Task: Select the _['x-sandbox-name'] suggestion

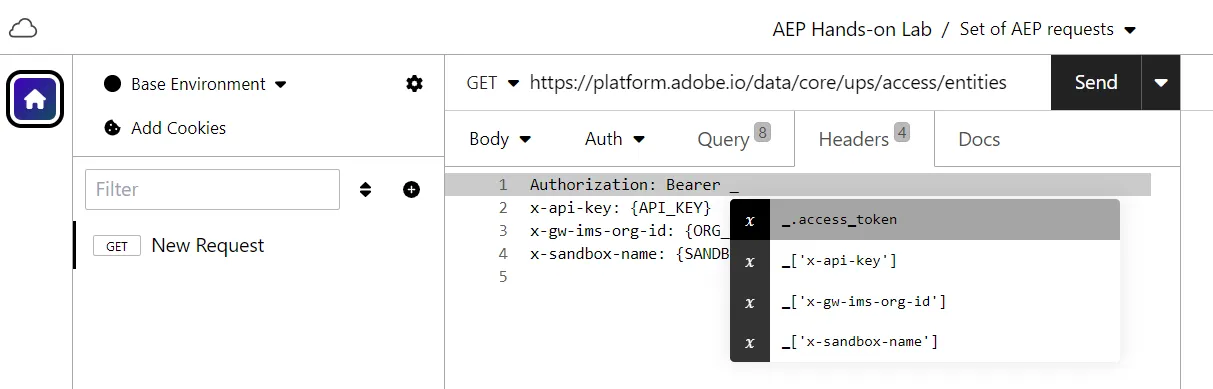Action: tap(925, 342)
